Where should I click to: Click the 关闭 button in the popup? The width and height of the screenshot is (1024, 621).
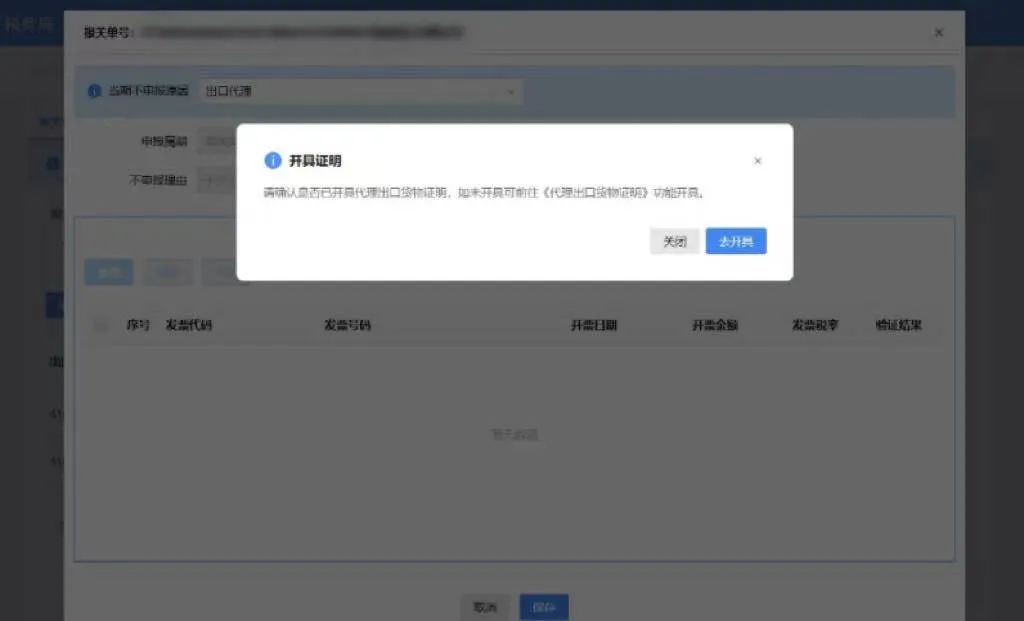674,241
